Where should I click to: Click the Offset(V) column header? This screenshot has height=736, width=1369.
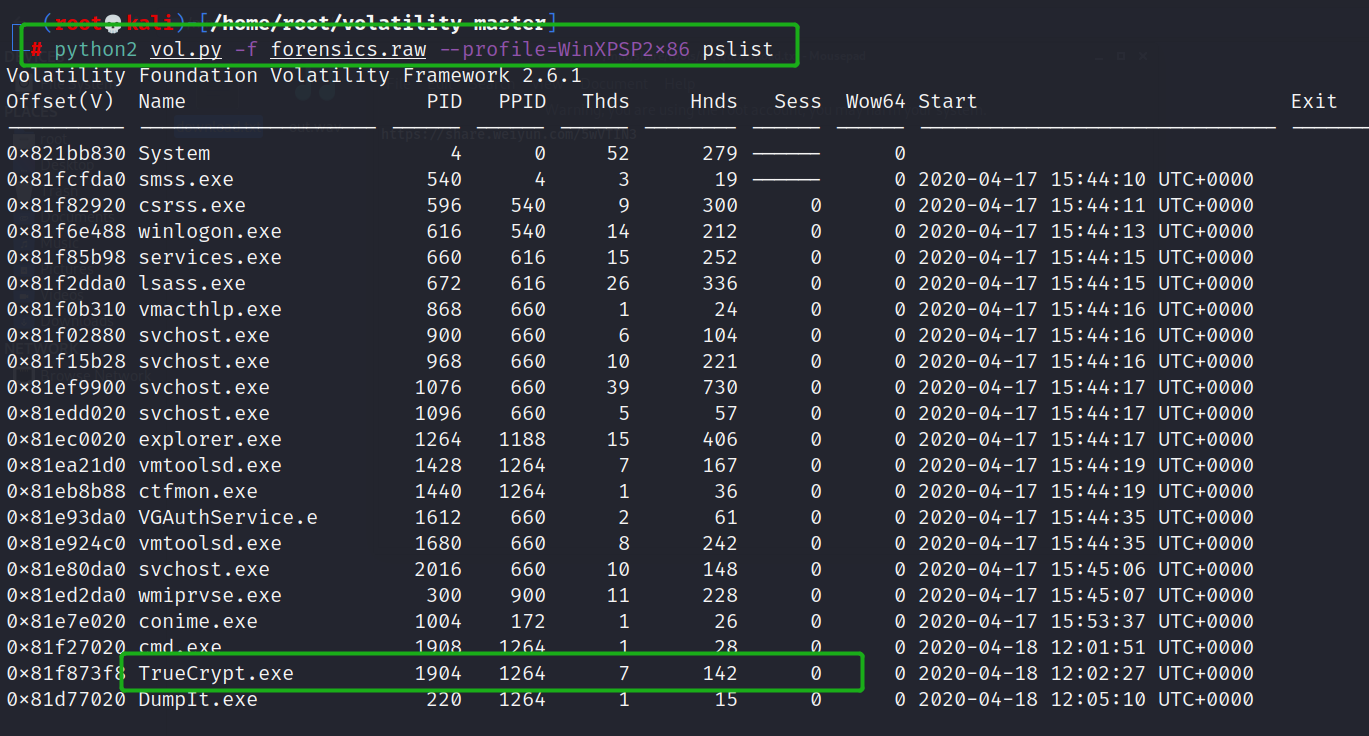tap(60, 102)
